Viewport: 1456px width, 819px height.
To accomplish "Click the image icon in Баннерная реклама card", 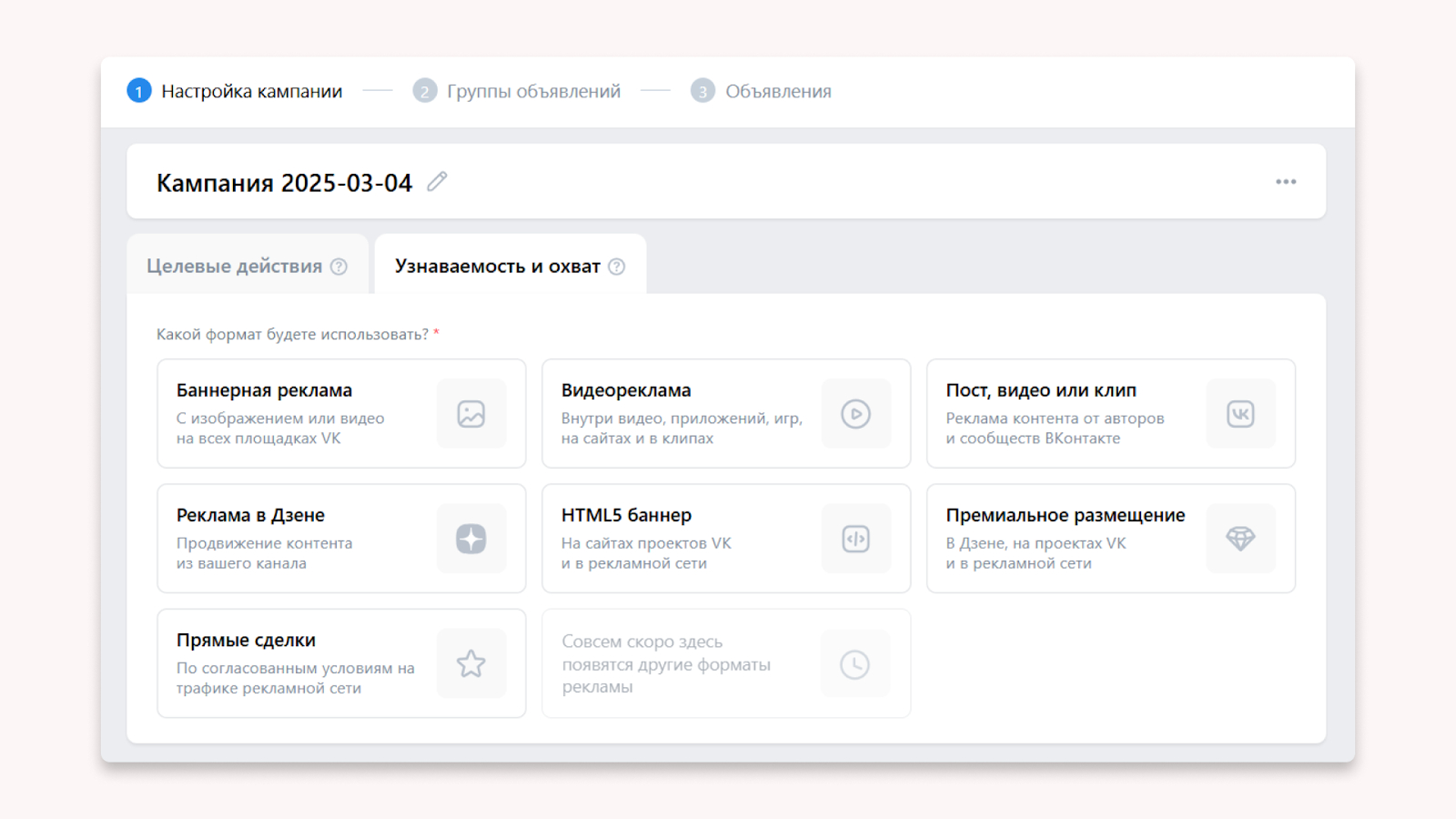I will (470, 414).
